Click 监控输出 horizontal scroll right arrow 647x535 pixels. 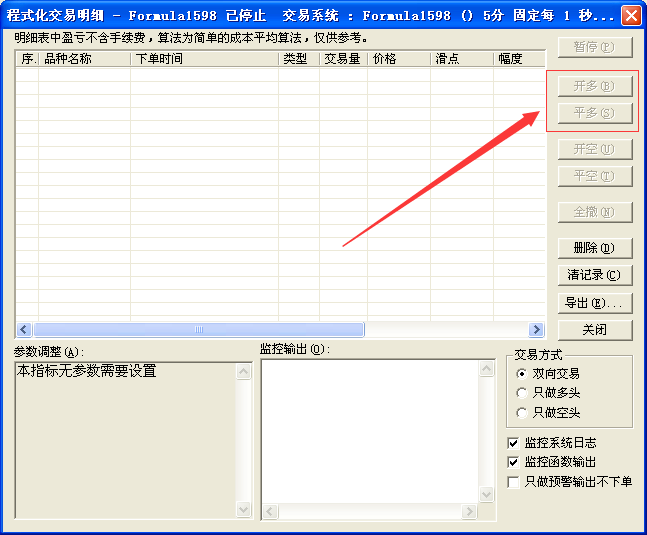coord(469,511)
